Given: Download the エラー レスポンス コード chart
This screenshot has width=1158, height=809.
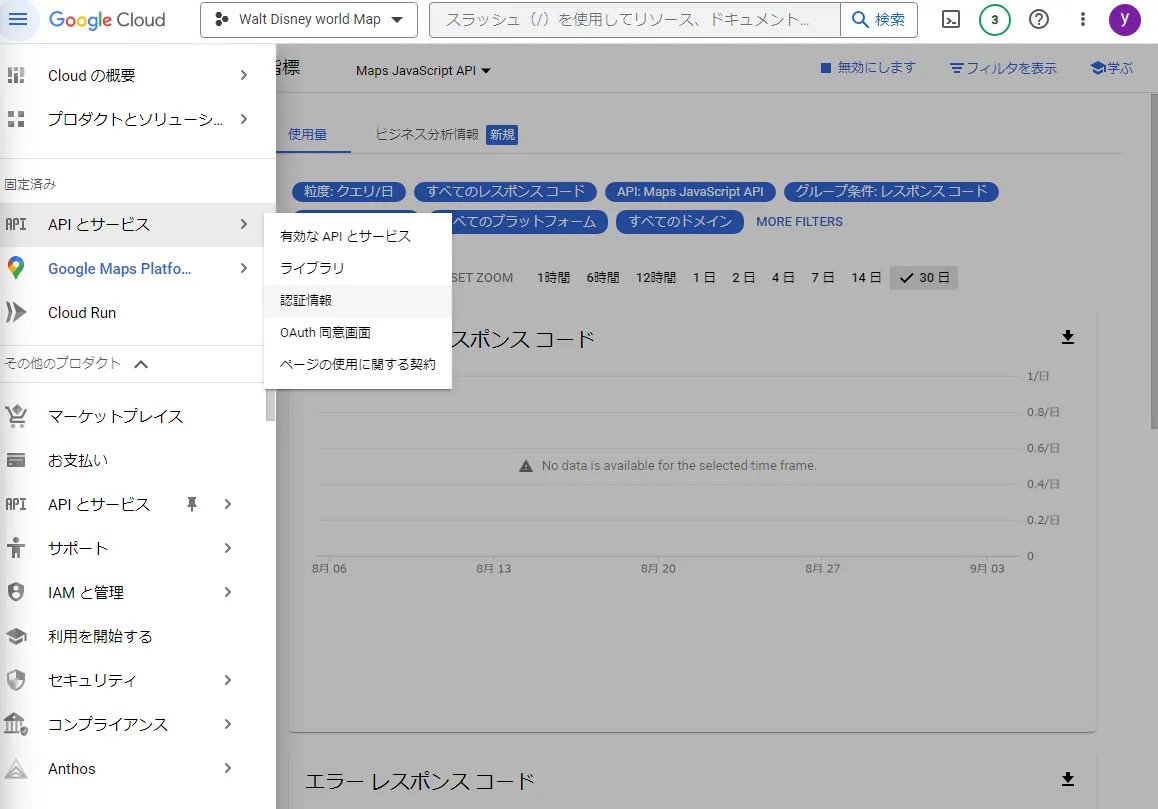Looking at the screenshot, I should tap(1067, 779).
